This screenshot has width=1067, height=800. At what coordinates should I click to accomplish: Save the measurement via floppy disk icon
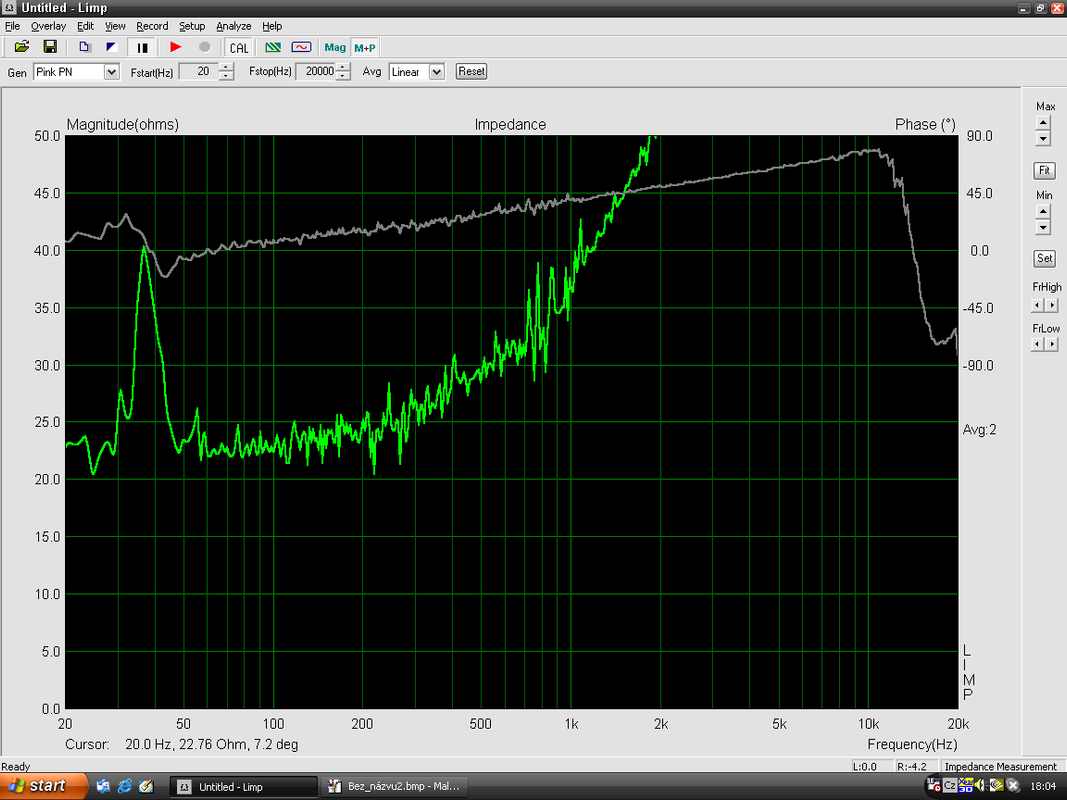[x=50, y=47]
